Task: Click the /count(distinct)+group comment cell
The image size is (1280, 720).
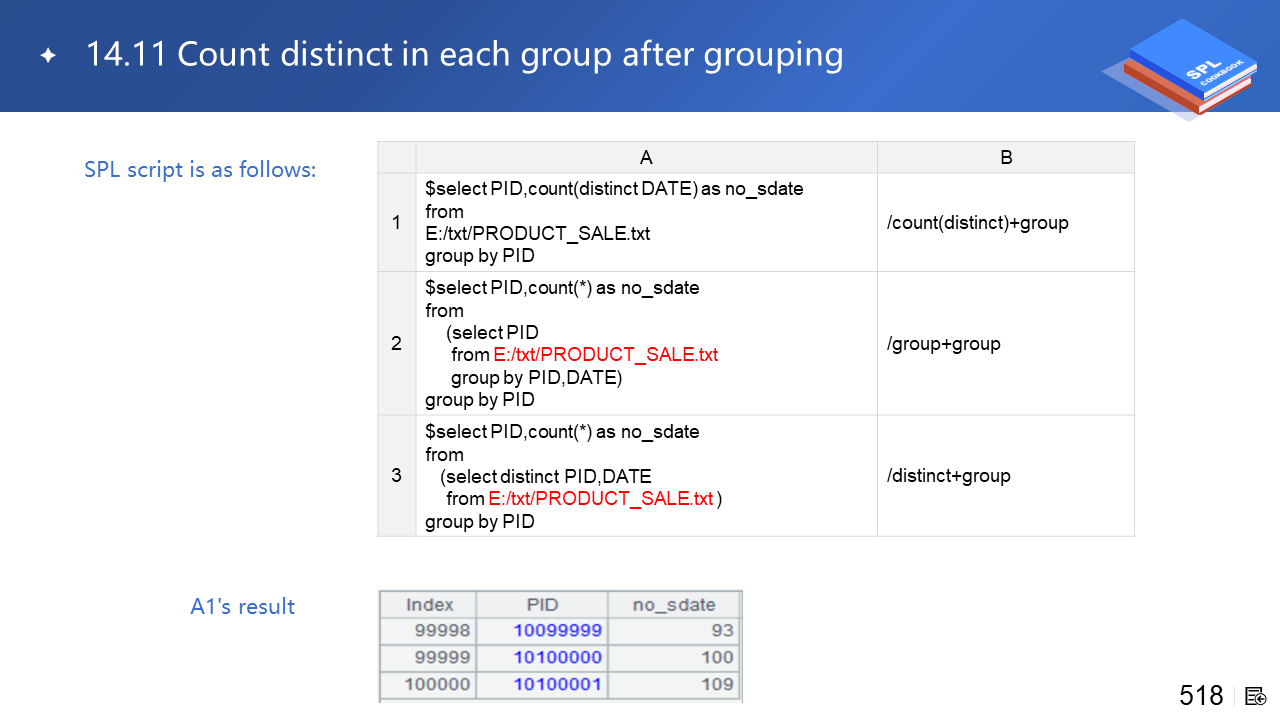Action: click(x=977, y=222)
